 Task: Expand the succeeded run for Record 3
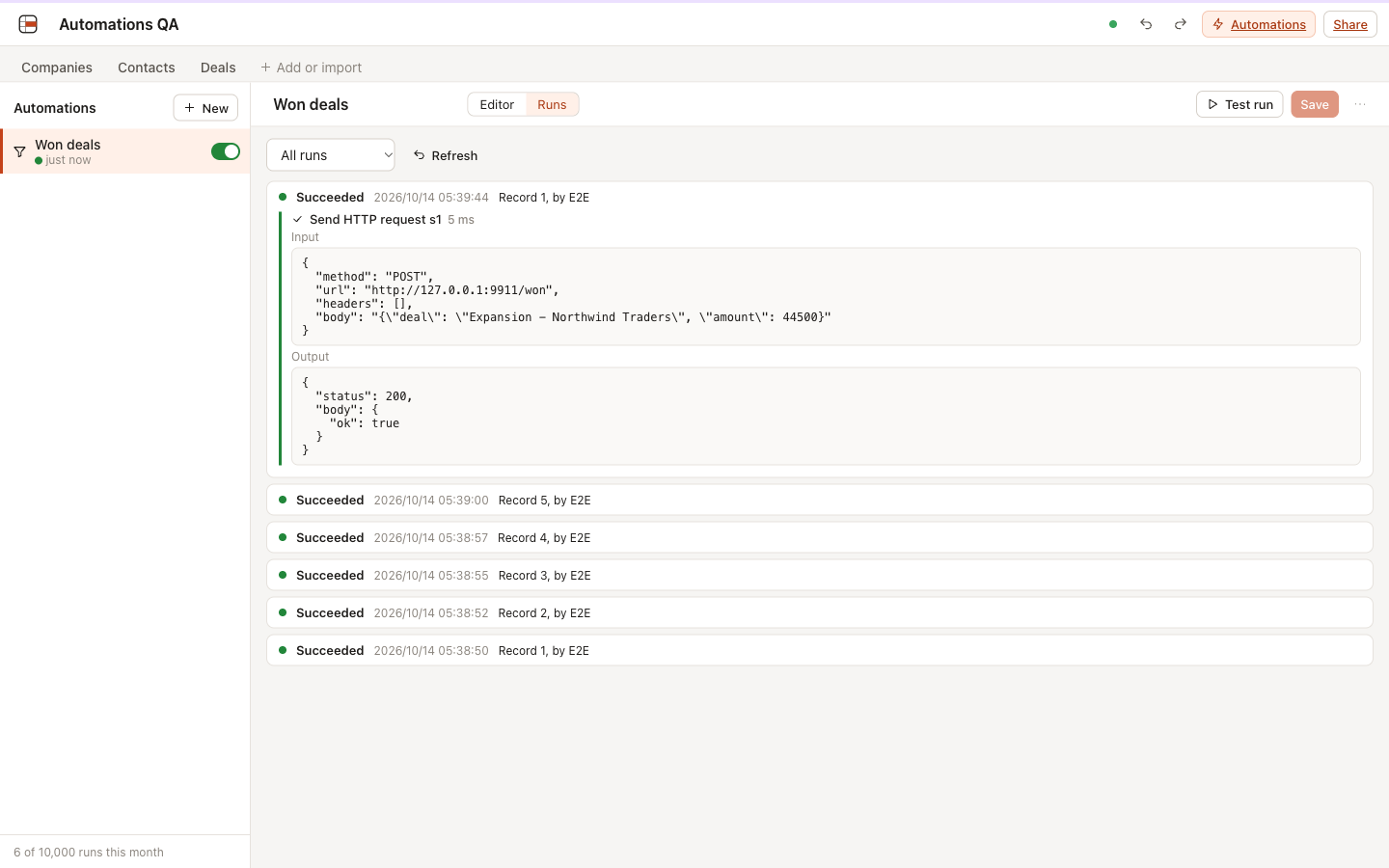pos(819,575)
